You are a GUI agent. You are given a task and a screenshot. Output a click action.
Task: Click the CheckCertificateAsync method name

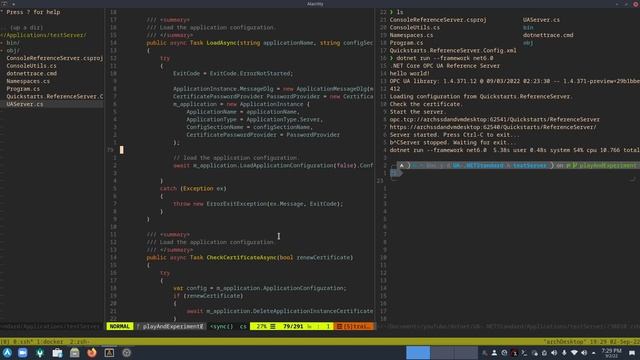241,258
